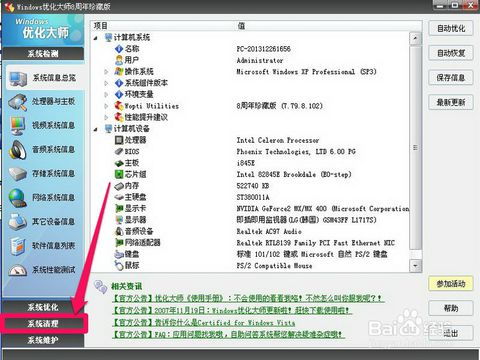Open the Certified for Windows Vista link
480x360 pixels.
pos(204,322)
